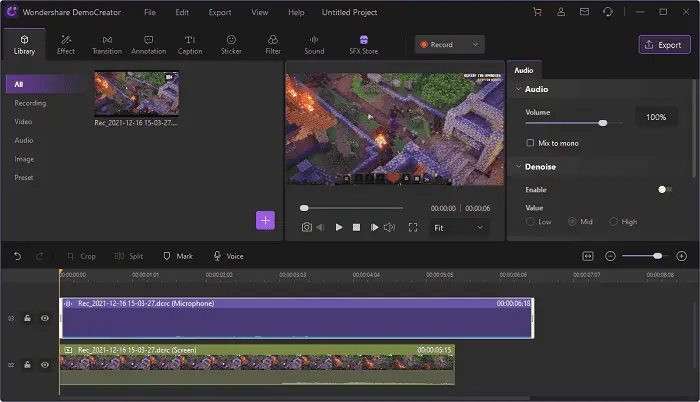Click the Redo arrow
This screenshot has width=700, height=402.
coord(40,256)
